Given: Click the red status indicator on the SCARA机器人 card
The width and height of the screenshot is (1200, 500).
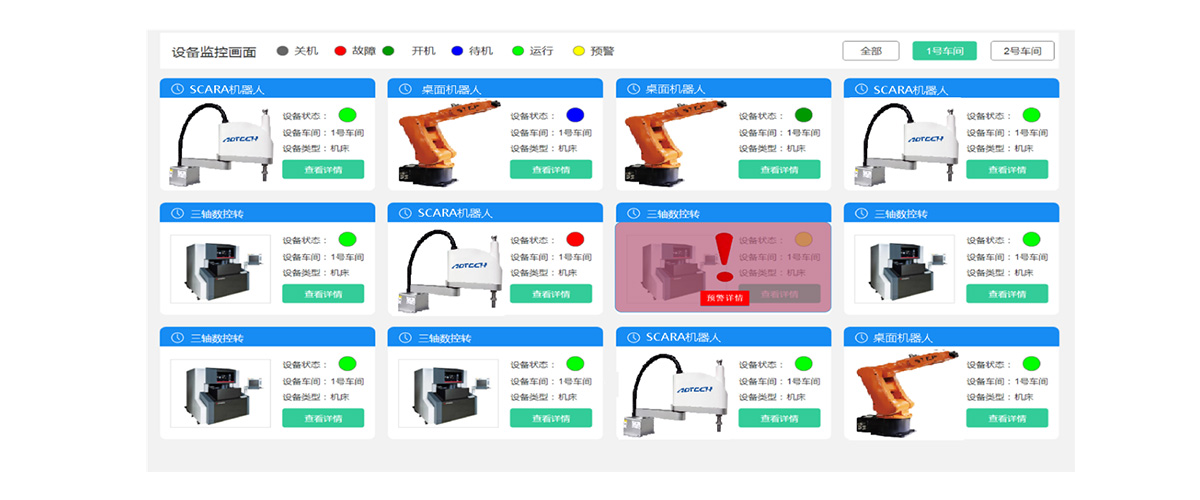Looking at the screenshot, I should coord(575,240).
